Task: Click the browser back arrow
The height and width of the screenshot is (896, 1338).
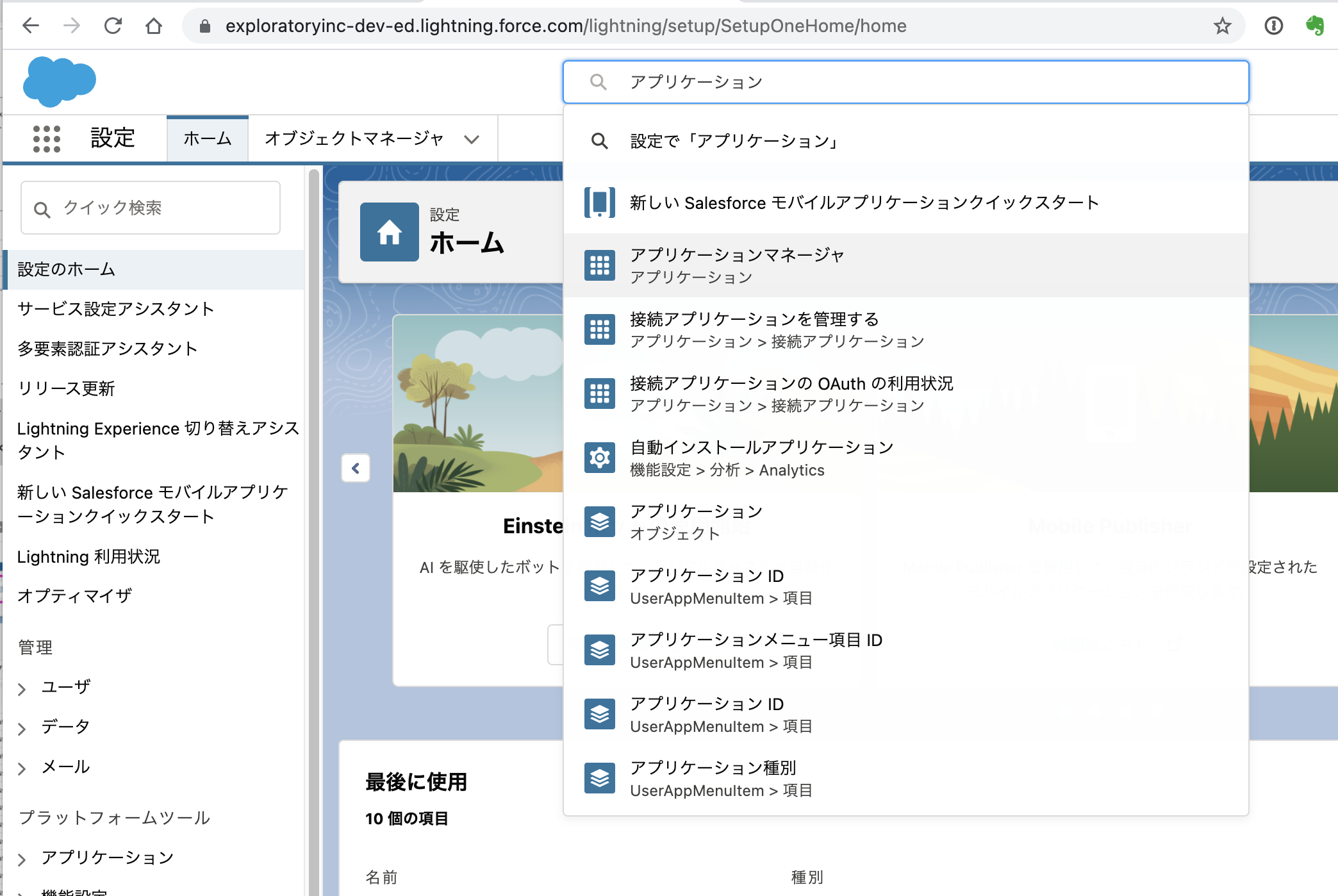Action: 30,26
